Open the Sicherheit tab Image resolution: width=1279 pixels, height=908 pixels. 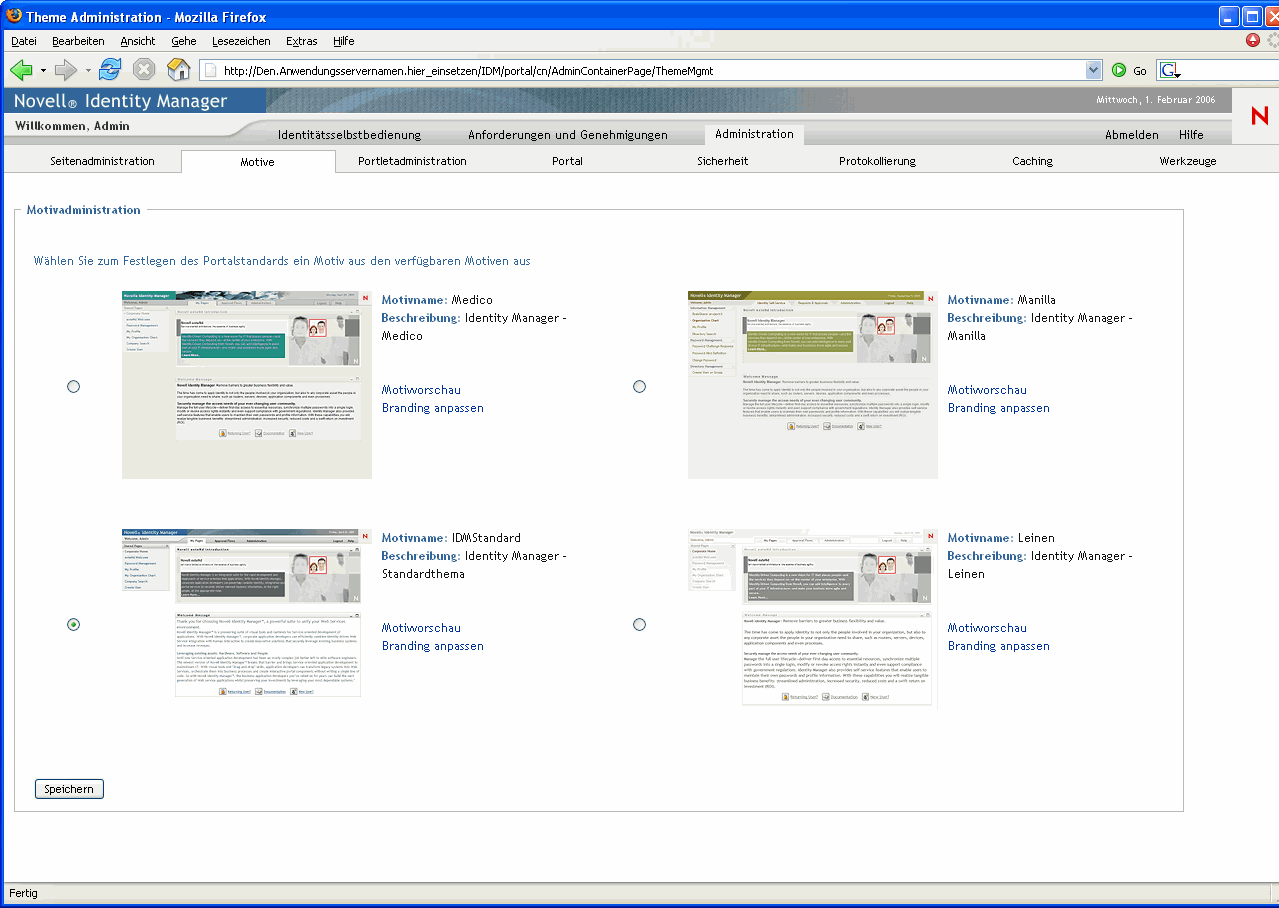(x=722, y=161)
